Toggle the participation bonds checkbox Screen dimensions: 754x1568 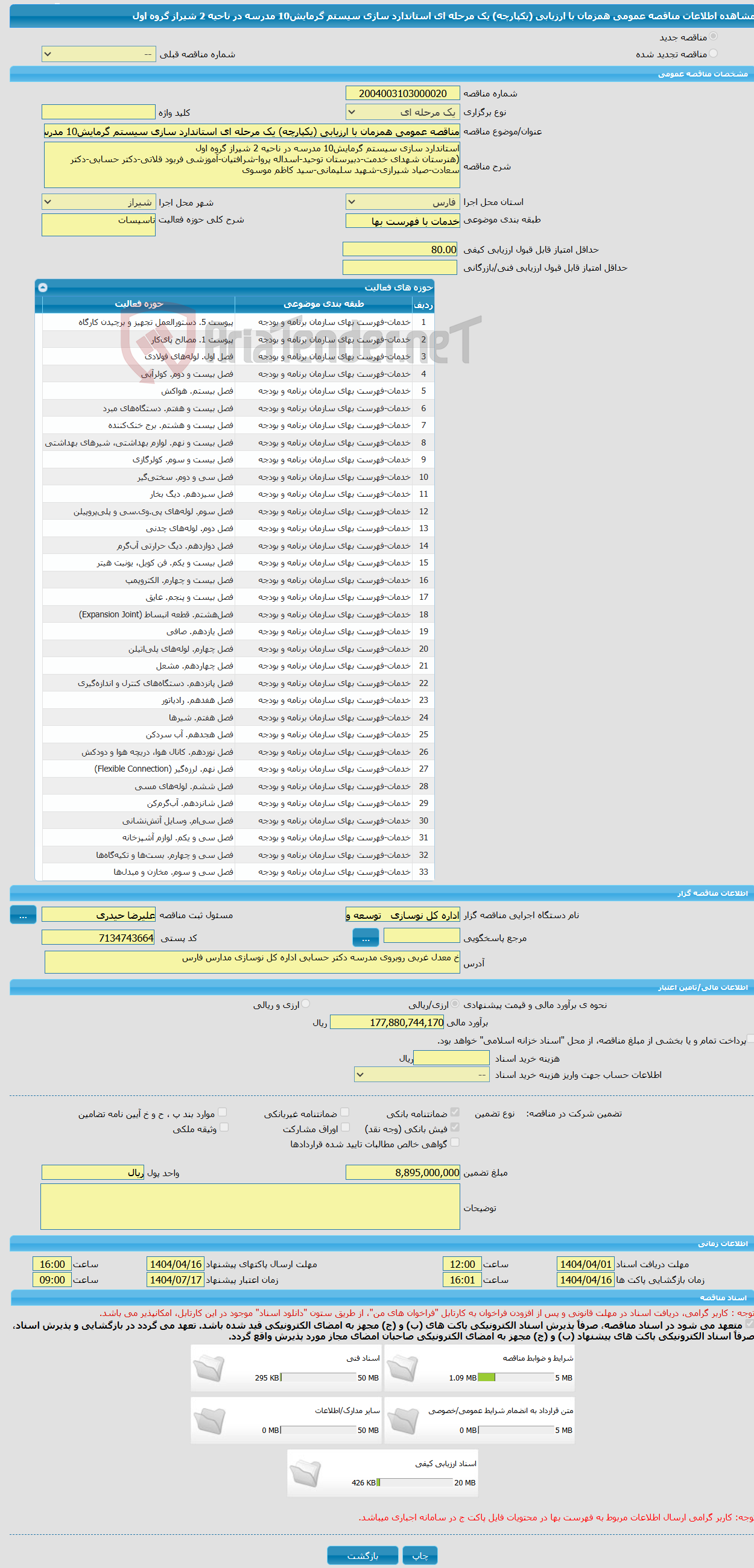345,1127
